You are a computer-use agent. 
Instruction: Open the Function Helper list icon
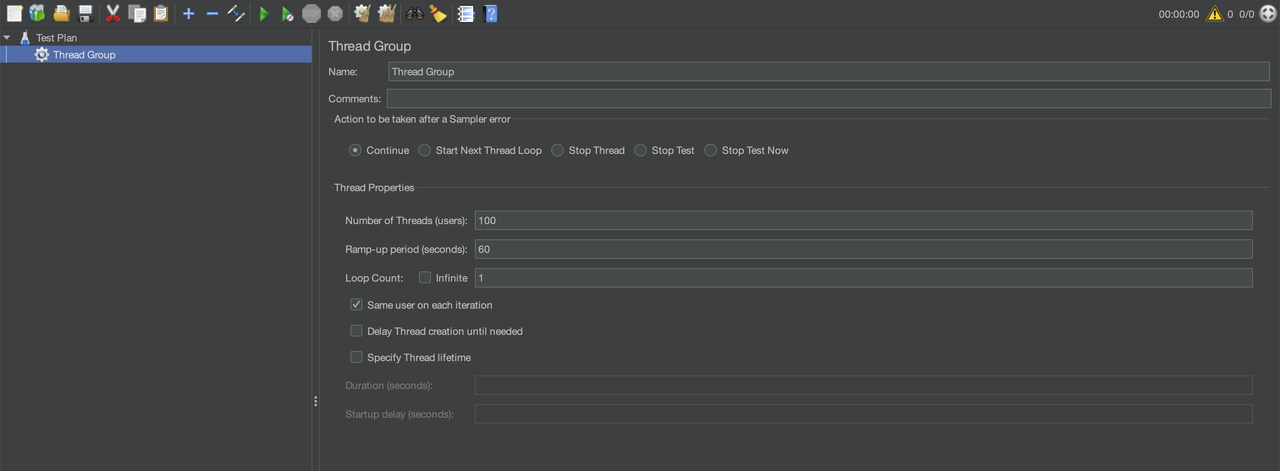pyautogui.click(x=465, y=14)
